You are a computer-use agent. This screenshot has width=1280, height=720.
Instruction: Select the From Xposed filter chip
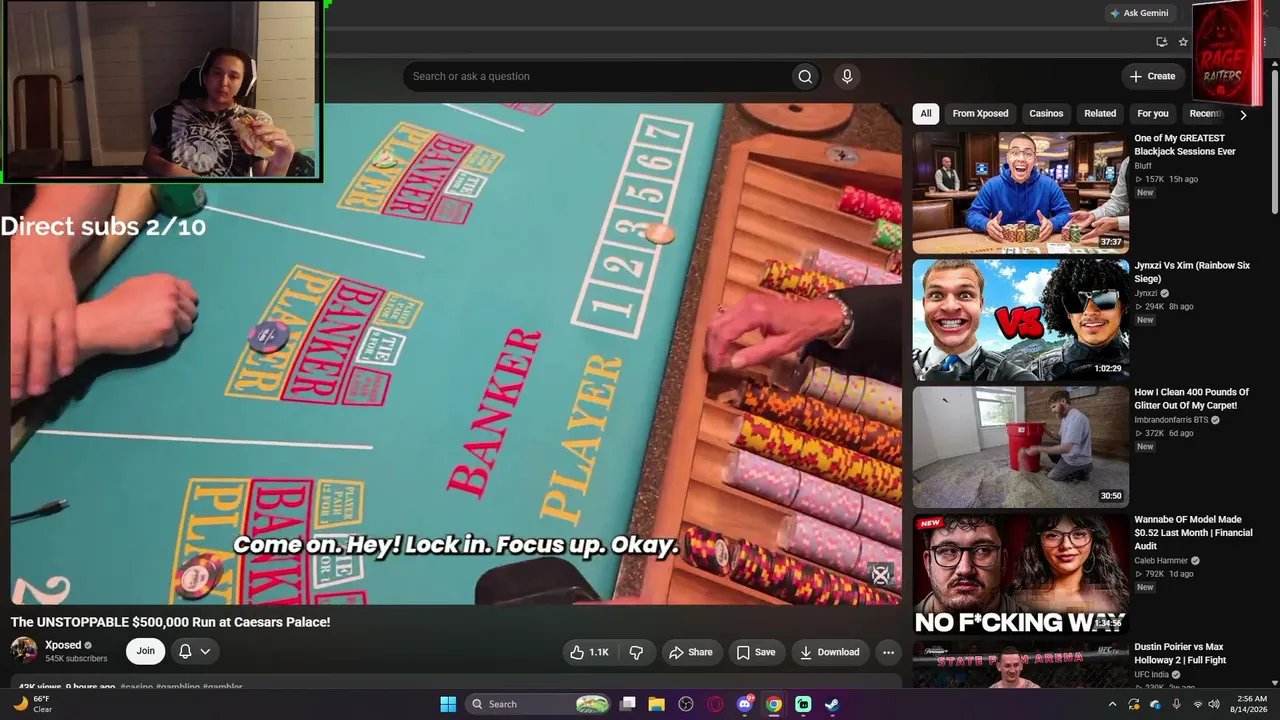(980, 113)
